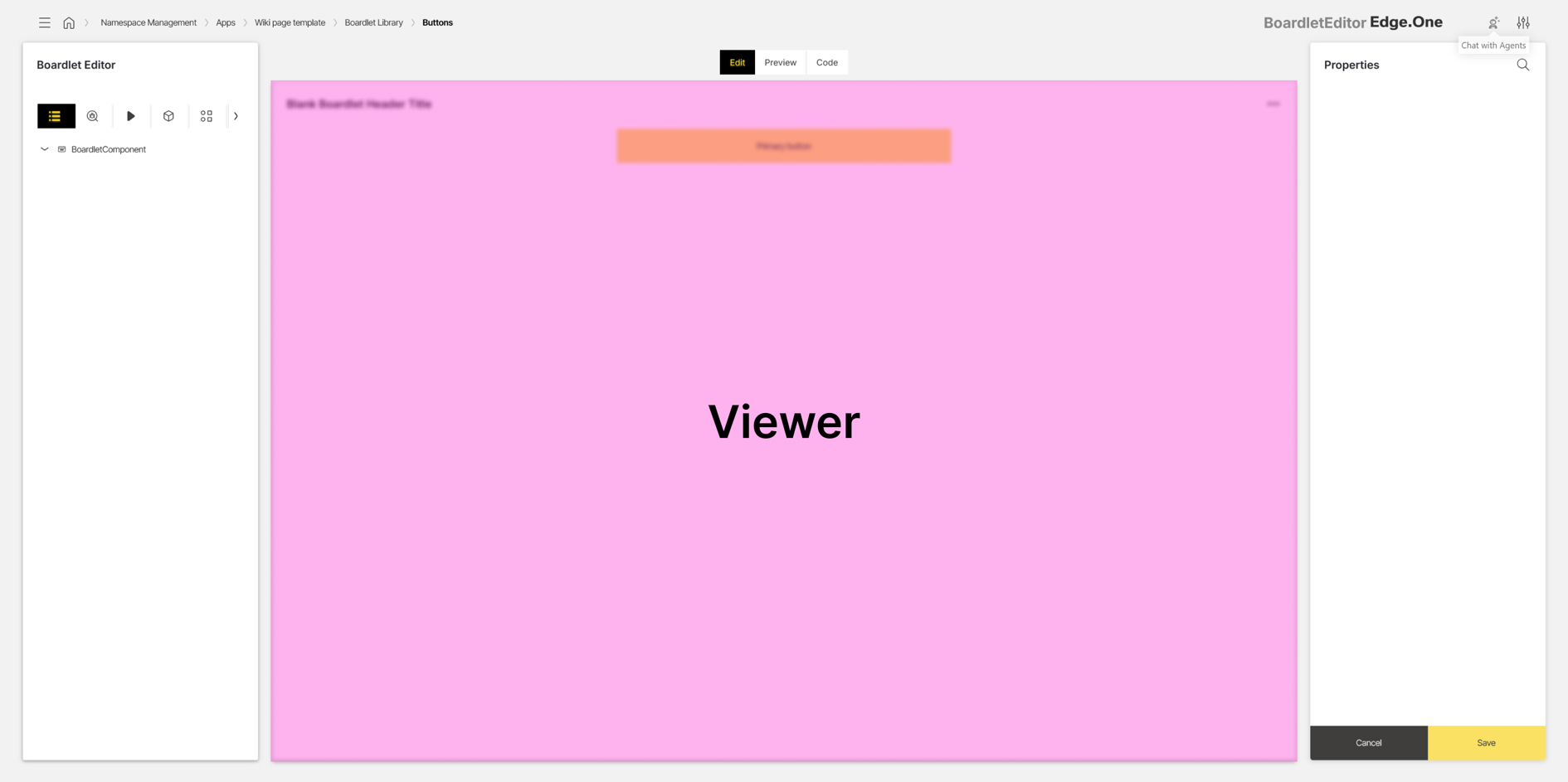
Task: Select BoardletComponent in the tree
Action: (108, 149)
